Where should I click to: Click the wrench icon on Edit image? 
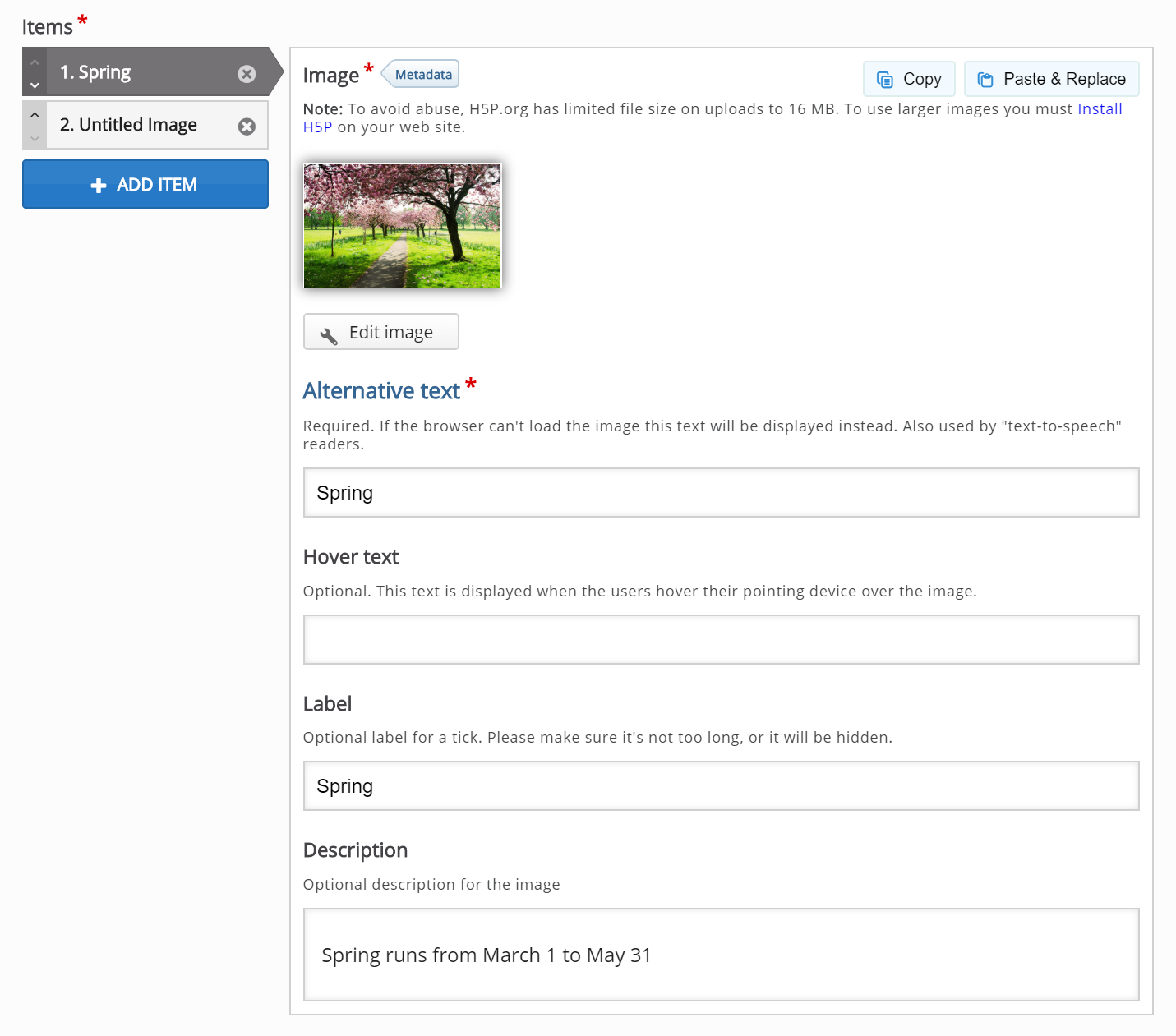click(329, 335)
